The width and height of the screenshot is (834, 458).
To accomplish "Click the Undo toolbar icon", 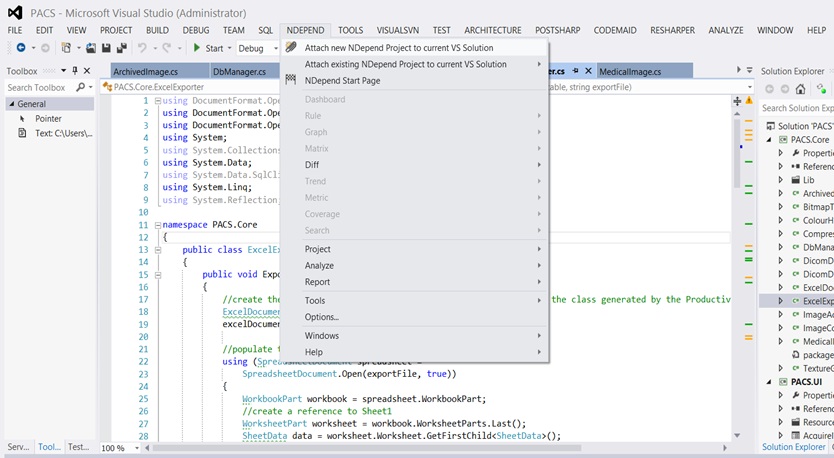I will (141, 48).
